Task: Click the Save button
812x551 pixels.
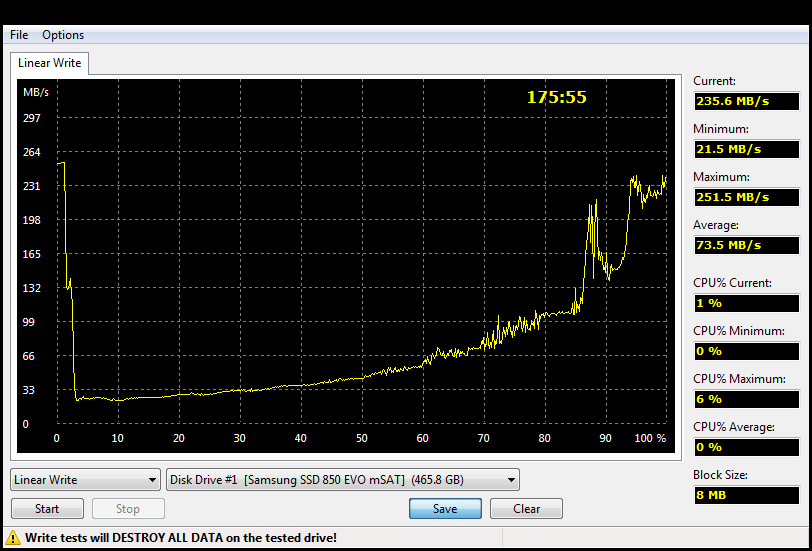Action: point(445,509)
